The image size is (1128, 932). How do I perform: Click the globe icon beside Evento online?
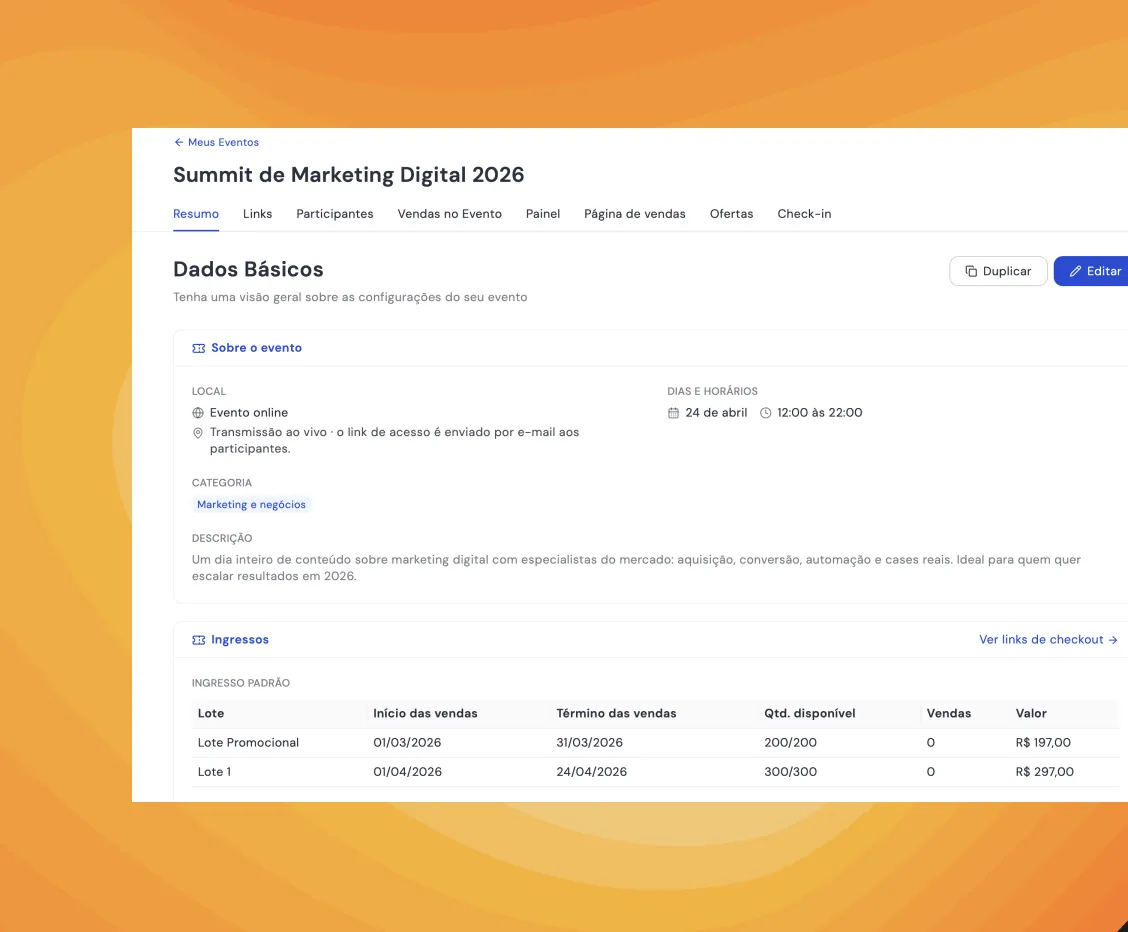coord(198,413)
